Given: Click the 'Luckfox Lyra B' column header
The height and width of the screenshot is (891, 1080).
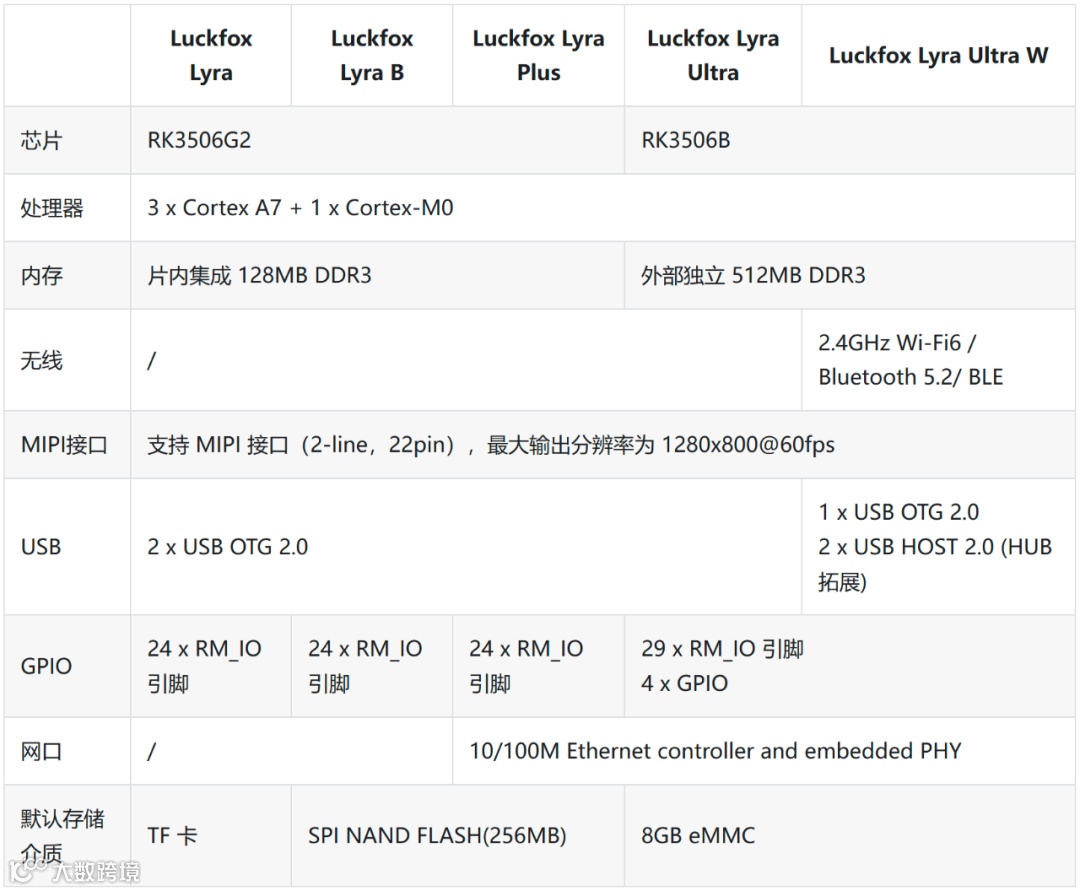Looking at the screenshot, I should pos(372,55).
